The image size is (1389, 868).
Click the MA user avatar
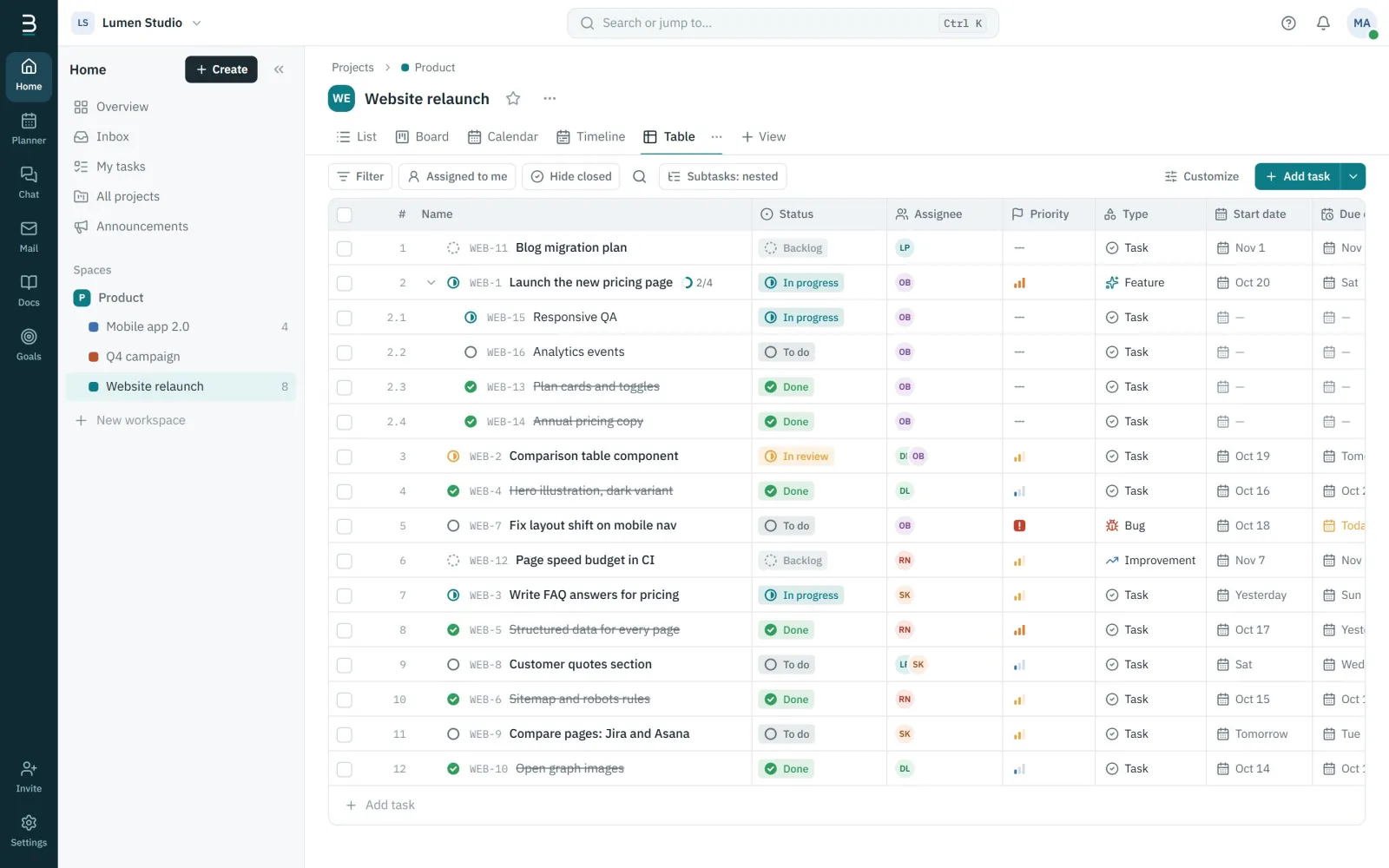(x=1361, y=23)
